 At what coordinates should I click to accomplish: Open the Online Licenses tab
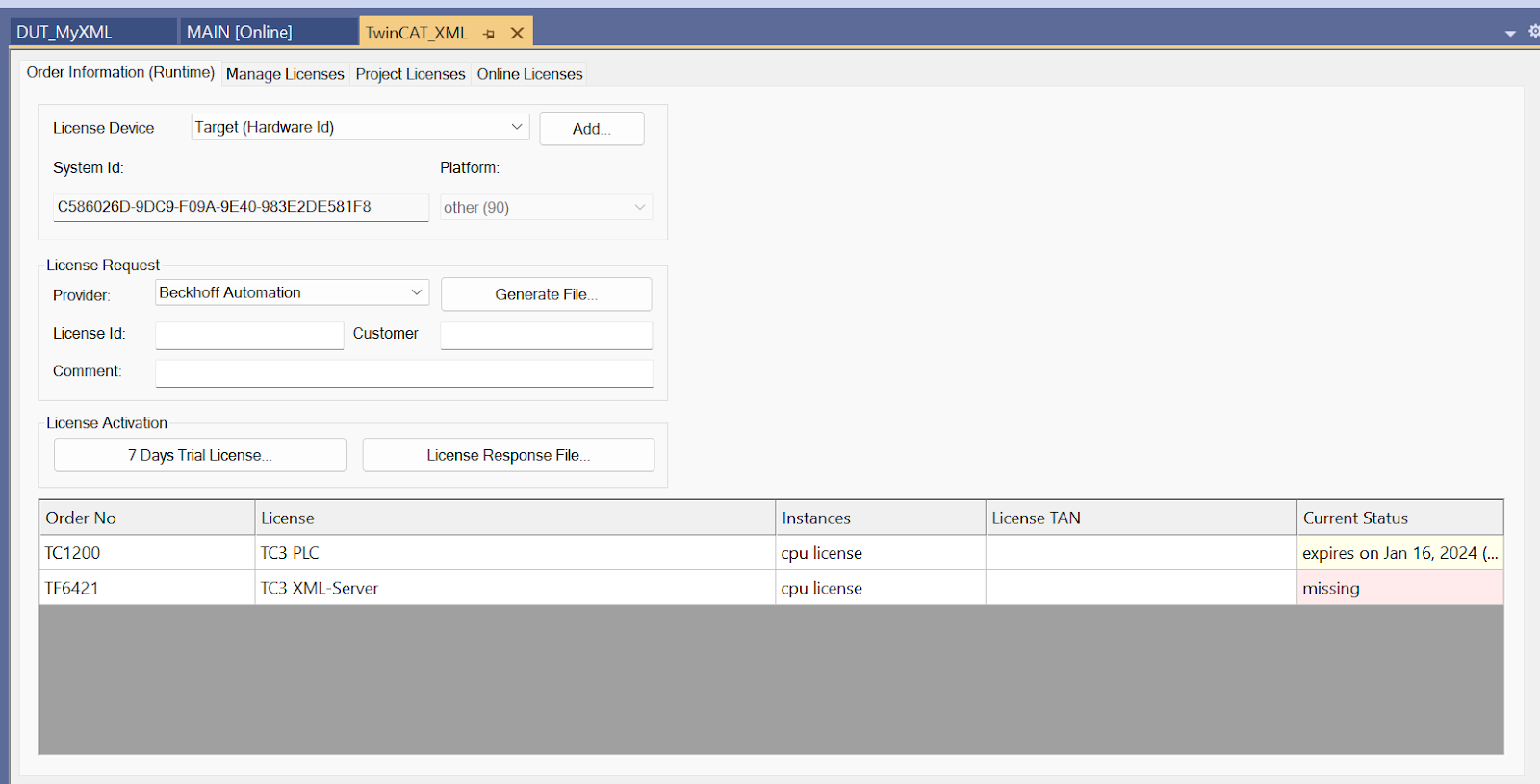pyautogui.click(x=529, y=74)
